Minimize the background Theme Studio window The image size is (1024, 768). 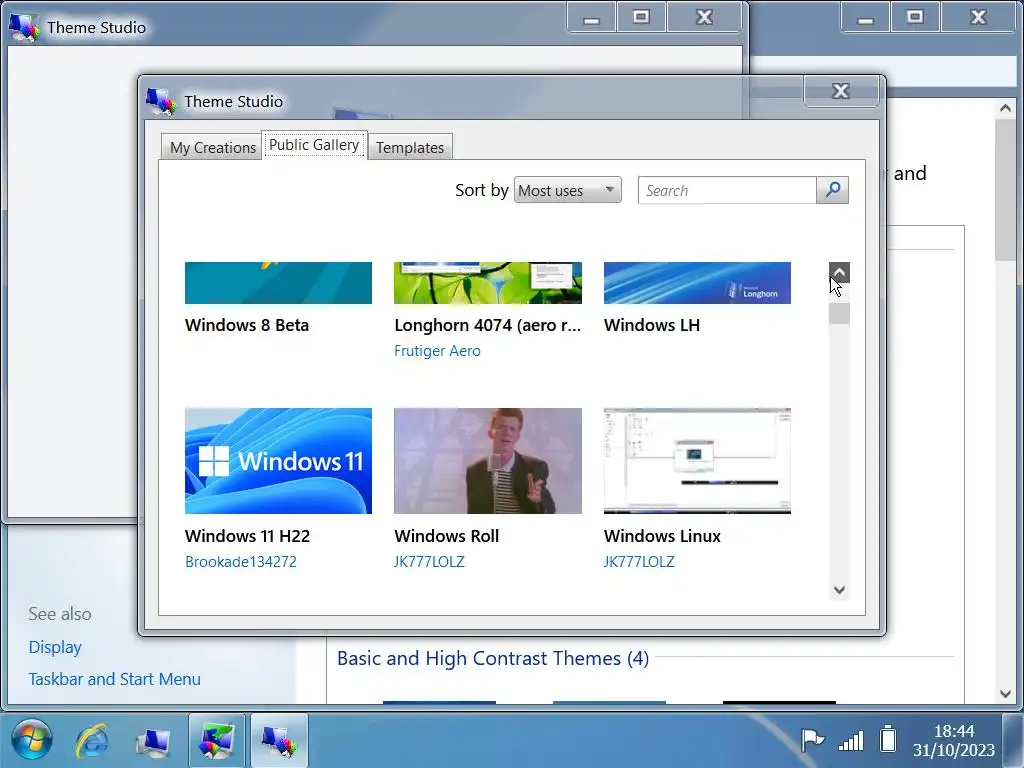pos(592,17)
